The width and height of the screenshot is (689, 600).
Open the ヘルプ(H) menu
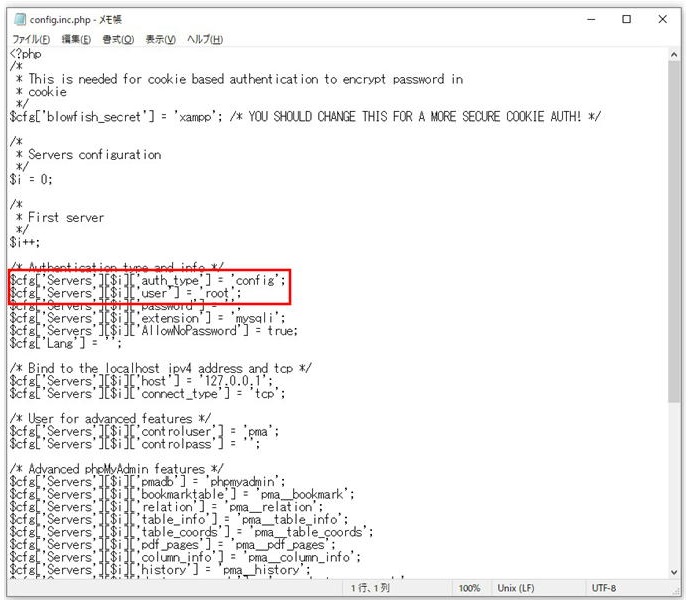point(205,39)
